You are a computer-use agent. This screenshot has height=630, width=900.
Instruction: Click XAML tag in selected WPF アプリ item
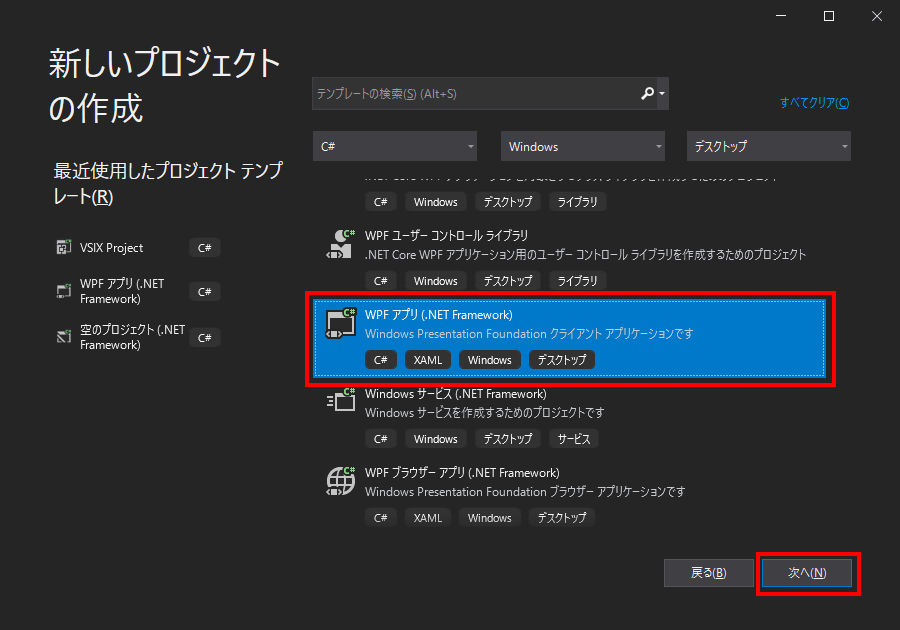pos(428,360)
